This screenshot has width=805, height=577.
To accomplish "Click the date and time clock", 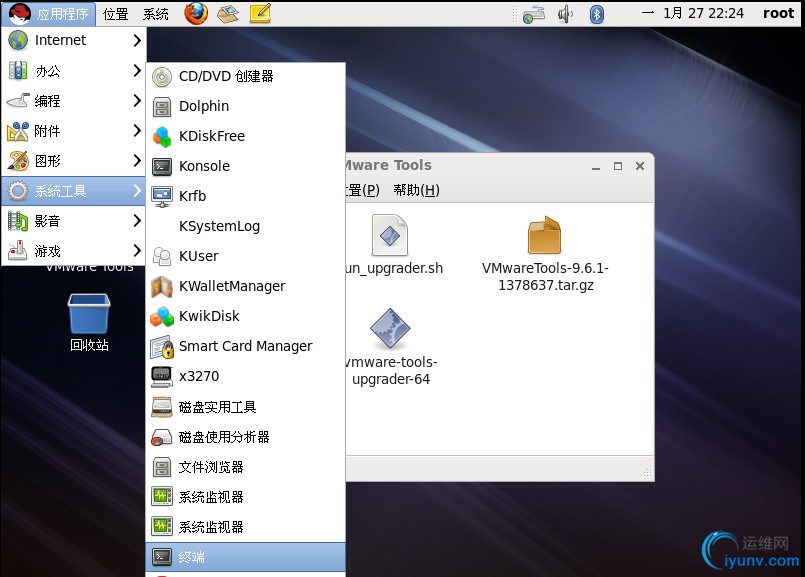I will pos(693,14).
